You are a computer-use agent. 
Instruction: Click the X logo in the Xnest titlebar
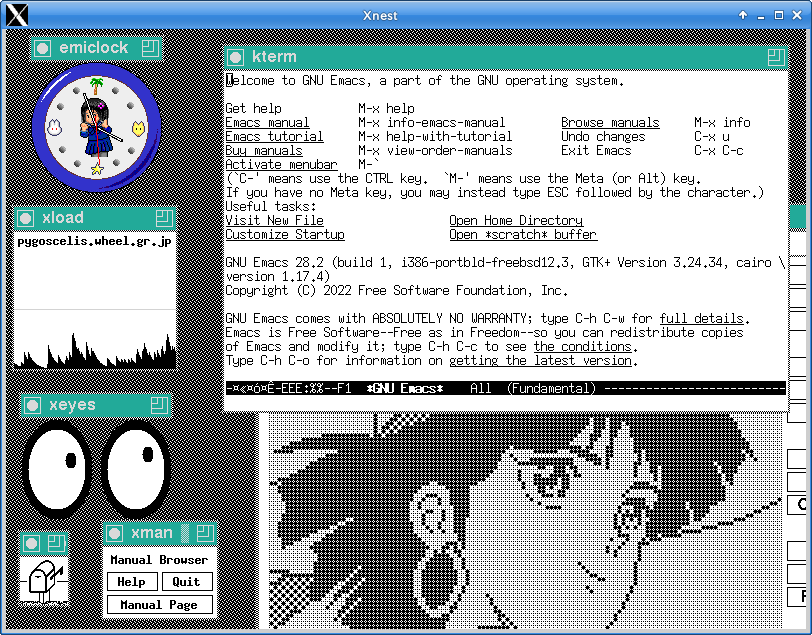(17, 15)
